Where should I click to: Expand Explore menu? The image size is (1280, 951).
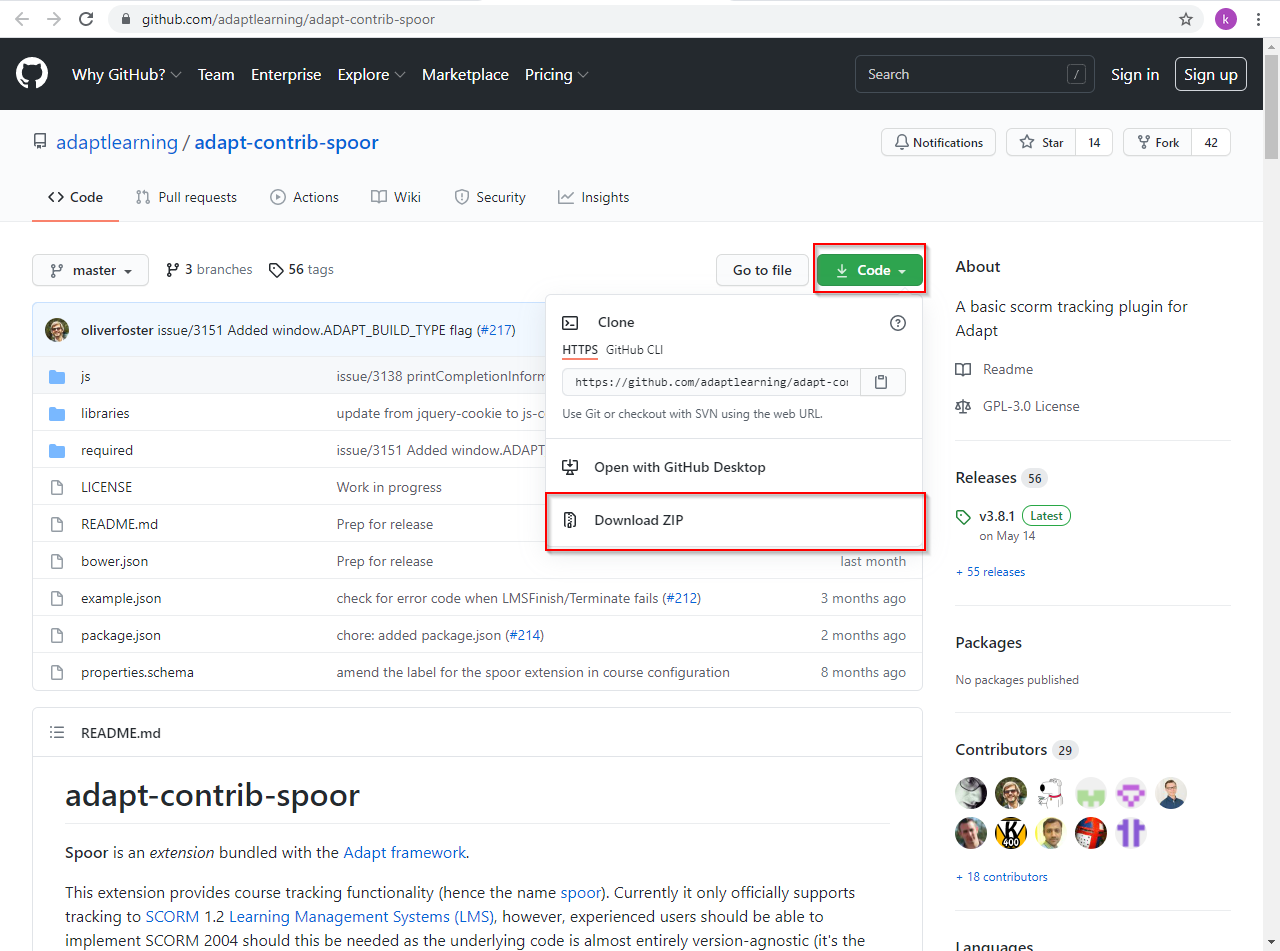(x=371, y=74)
